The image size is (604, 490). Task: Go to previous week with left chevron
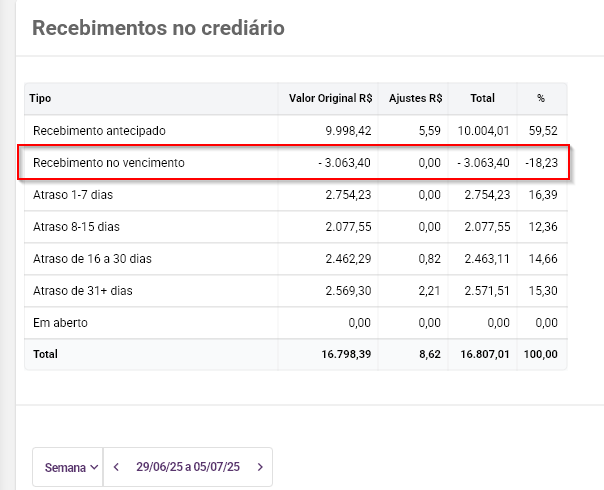click(x=117, y=467)
